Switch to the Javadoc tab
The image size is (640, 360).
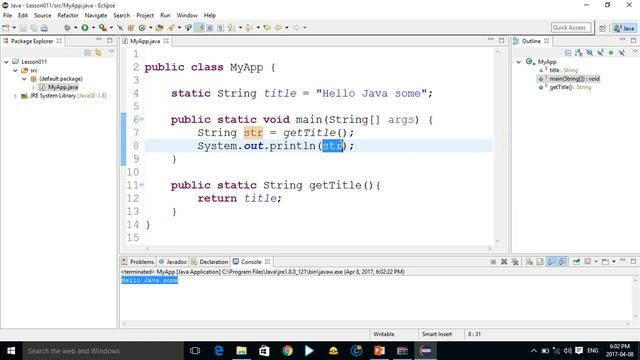tap(173, 262)
